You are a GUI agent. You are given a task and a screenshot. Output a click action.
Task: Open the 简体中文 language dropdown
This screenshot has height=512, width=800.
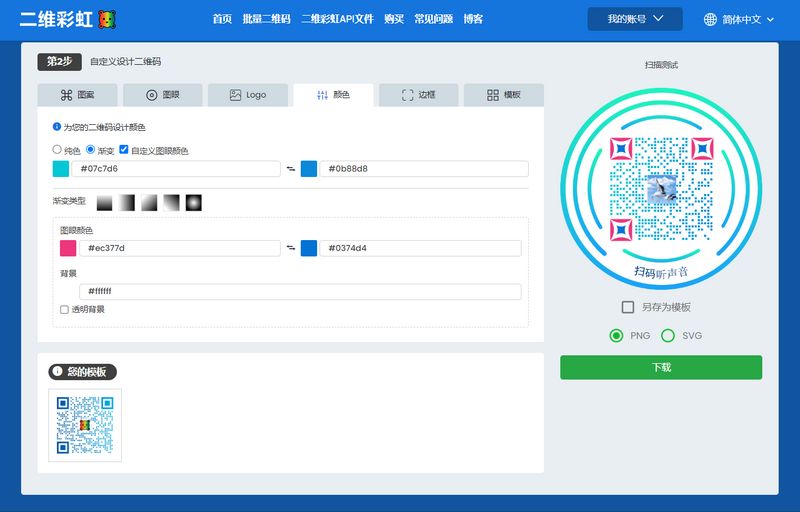coord(739,19)
